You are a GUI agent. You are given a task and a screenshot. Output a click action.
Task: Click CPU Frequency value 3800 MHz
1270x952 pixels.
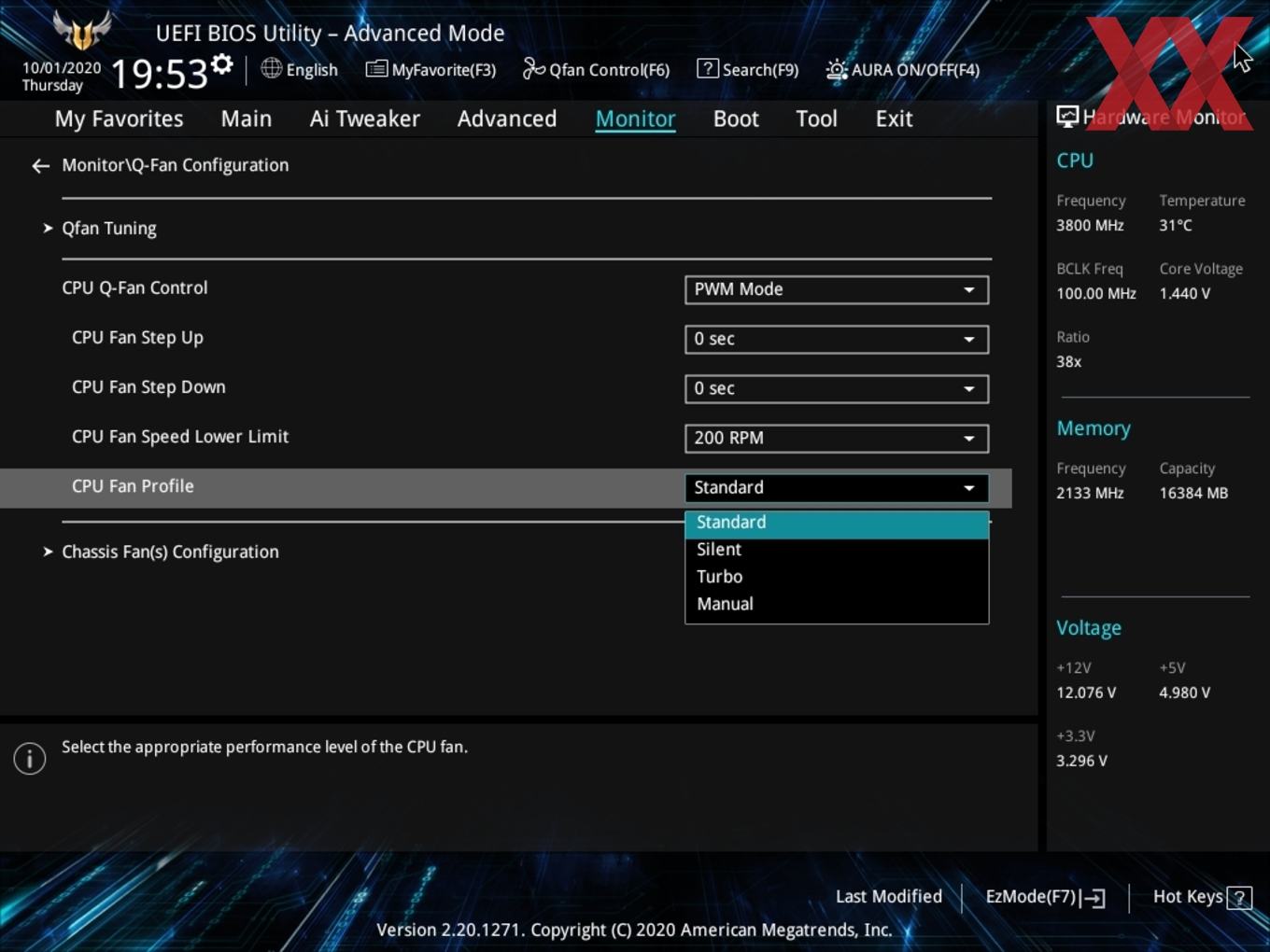[1090, 225]
